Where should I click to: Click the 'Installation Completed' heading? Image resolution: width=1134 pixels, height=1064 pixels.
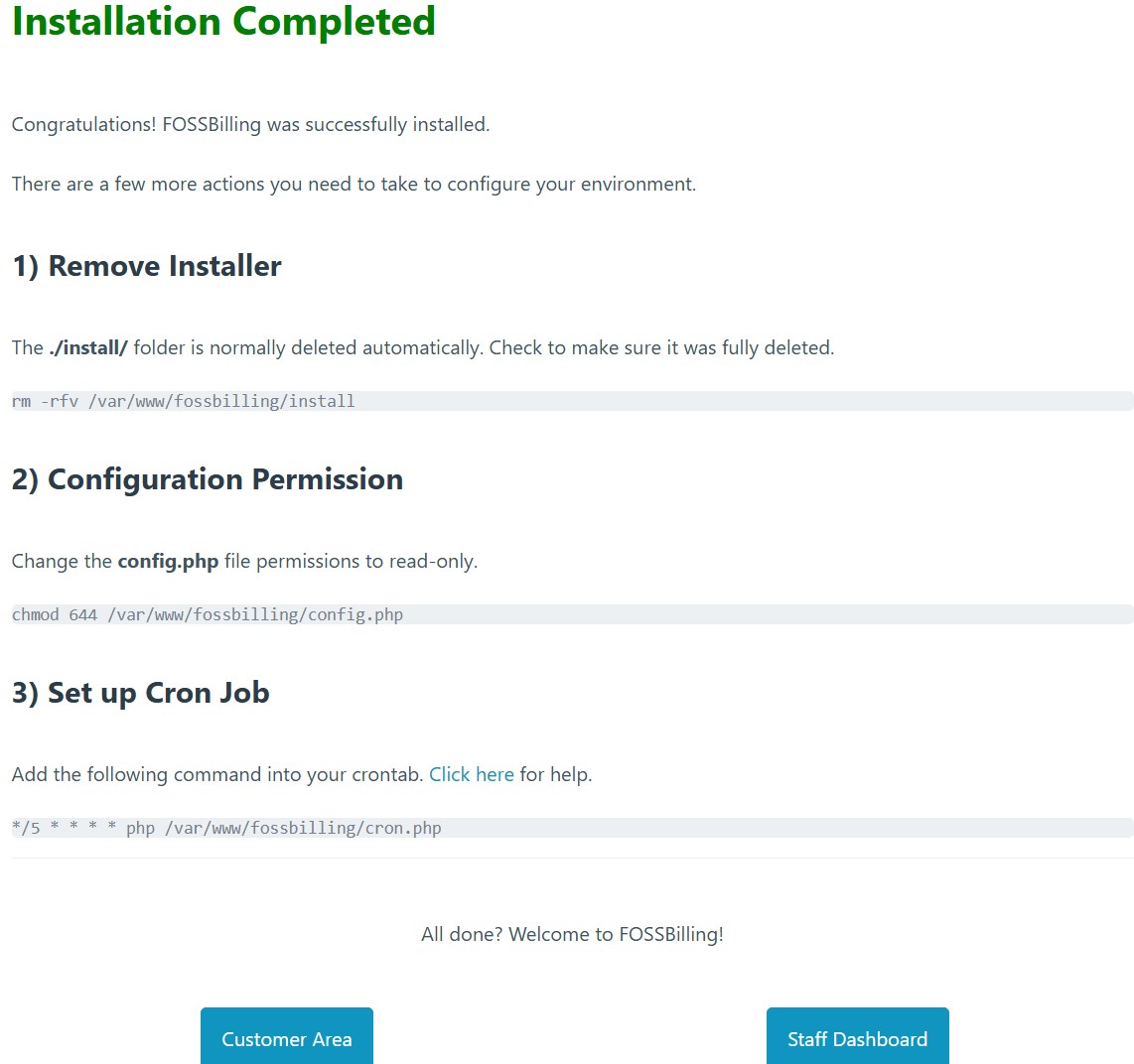(223, 21)
